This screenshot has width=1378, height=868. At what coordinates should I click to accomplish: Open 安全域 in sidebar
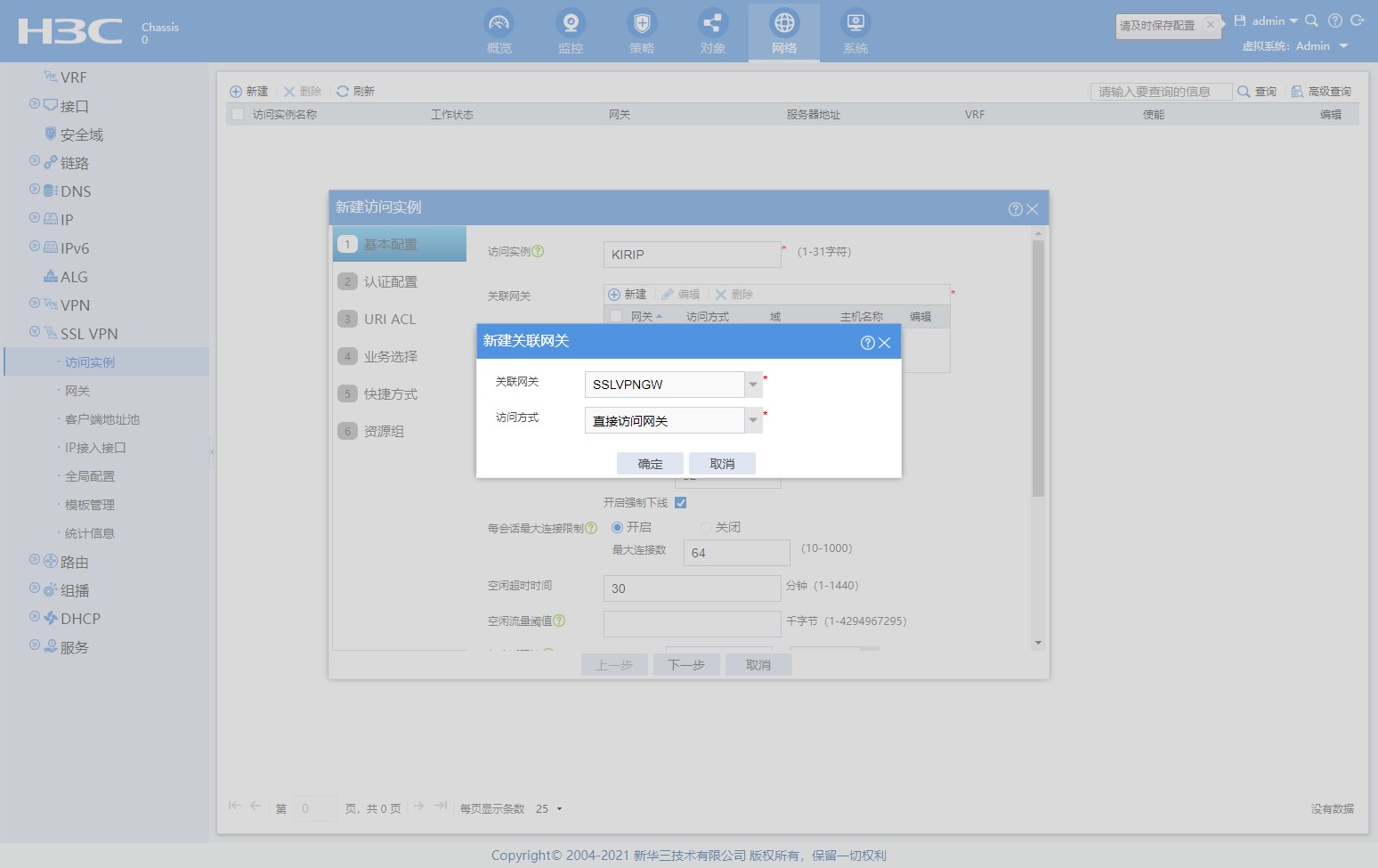pyautogui.click(x=82, y=134)
